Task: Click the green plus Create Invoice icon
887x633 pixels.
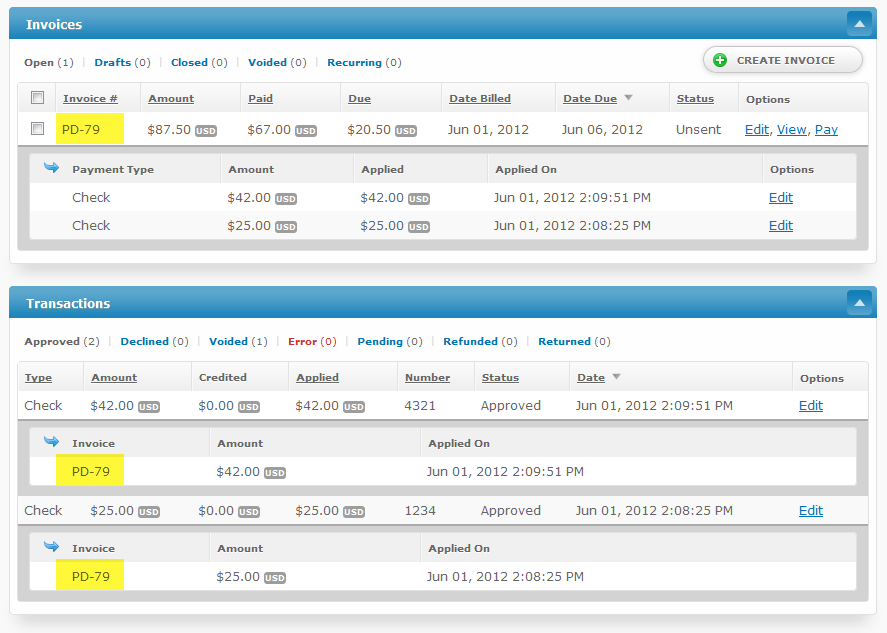Action: [x=720, y=61]
